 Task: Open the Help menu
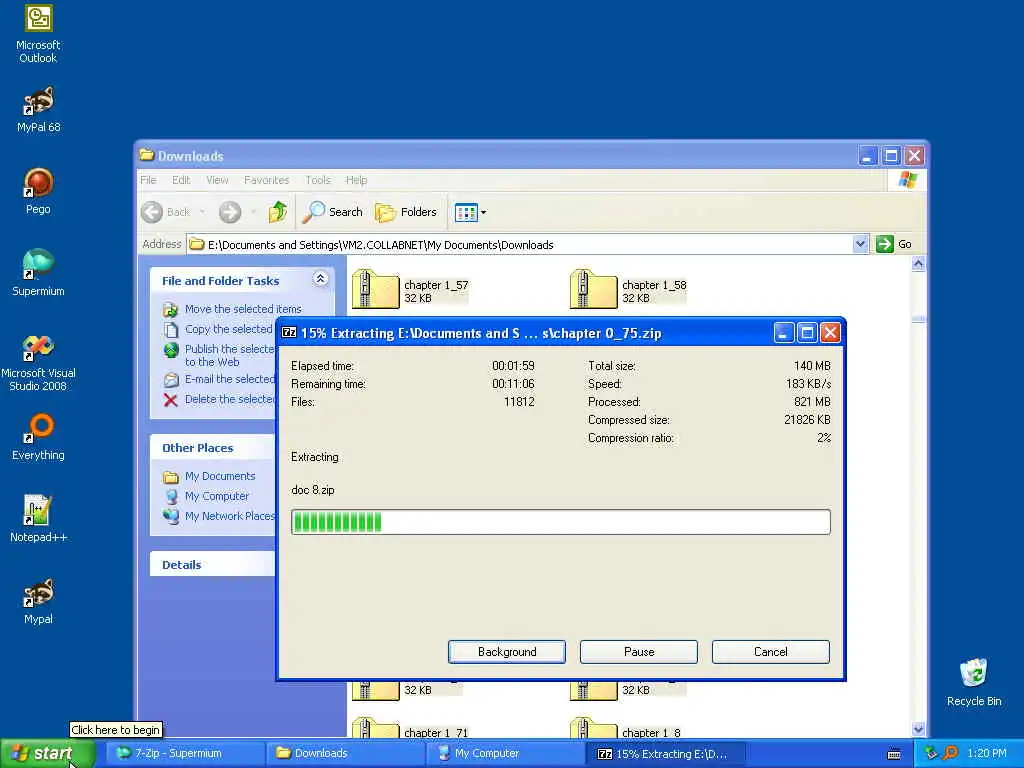coord(356,180)
